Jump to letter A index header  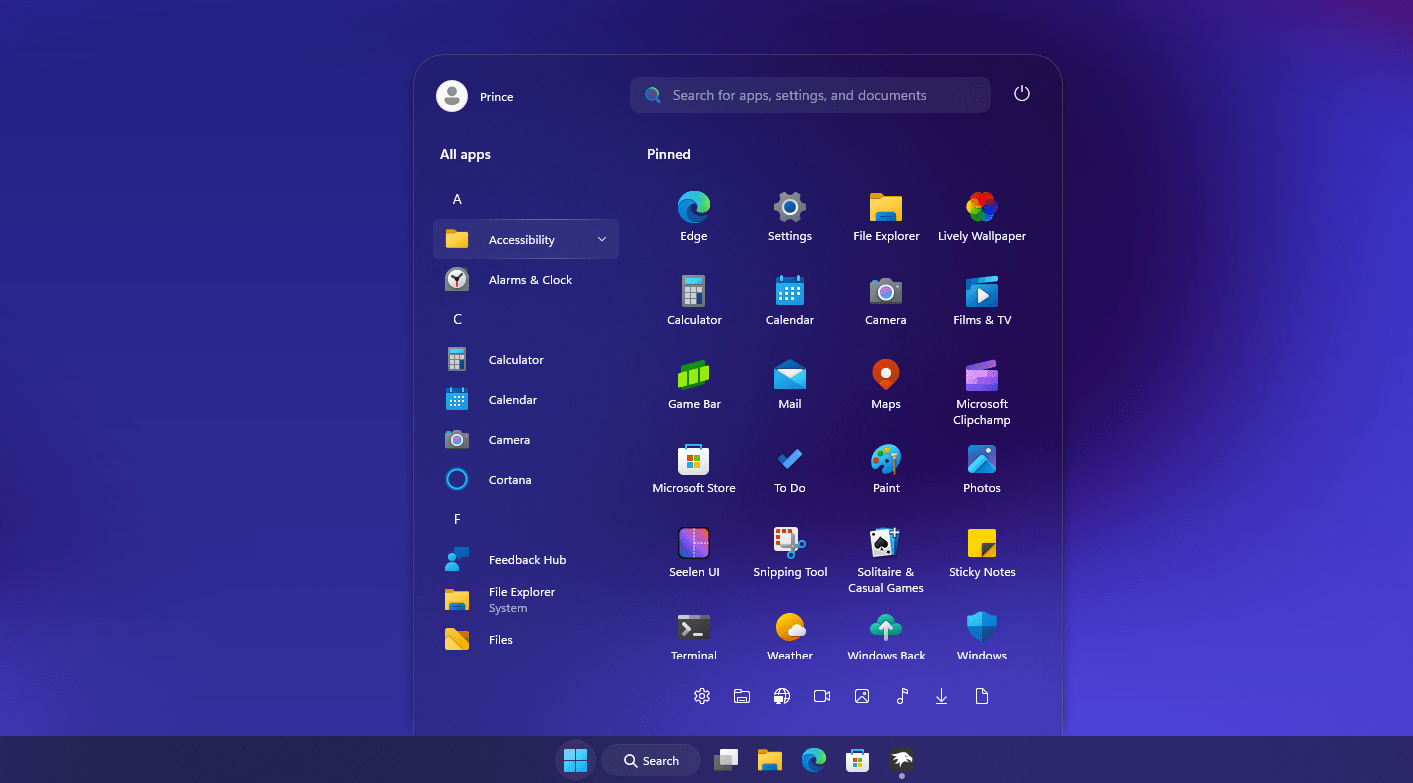457,200
